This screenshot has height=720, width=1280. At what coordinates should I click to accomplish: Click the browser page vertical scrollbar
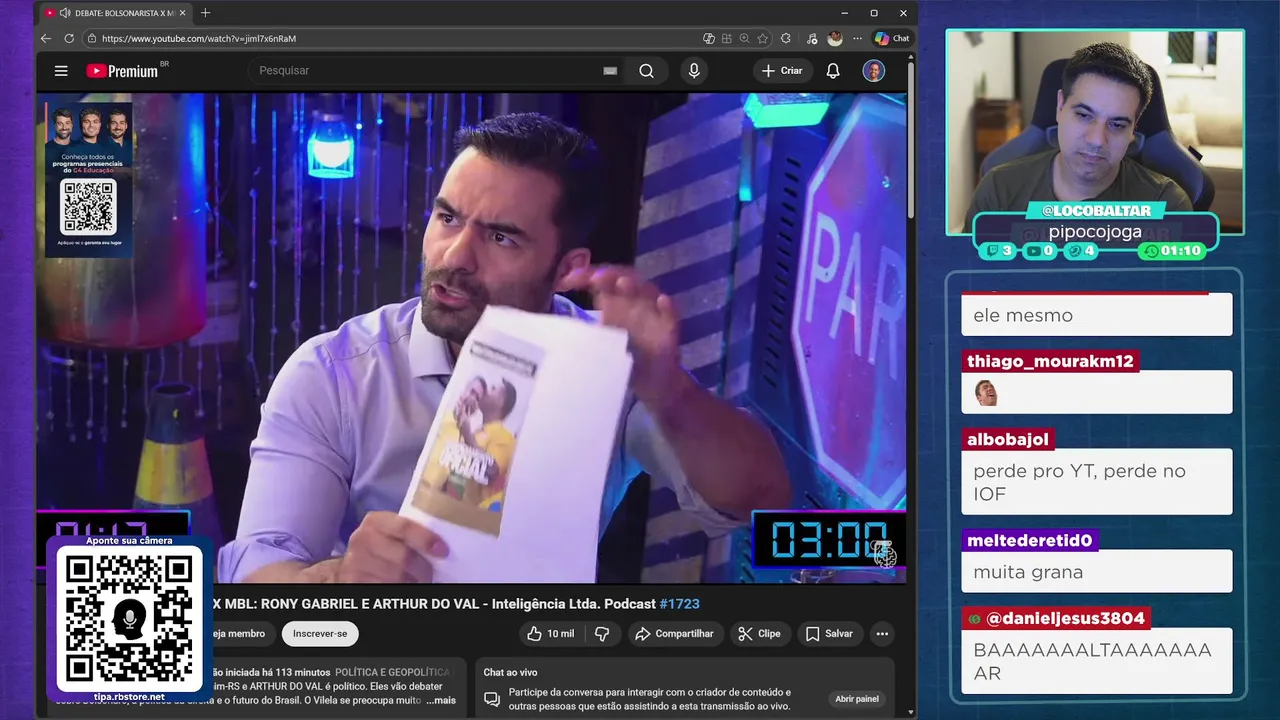point(911,140)
